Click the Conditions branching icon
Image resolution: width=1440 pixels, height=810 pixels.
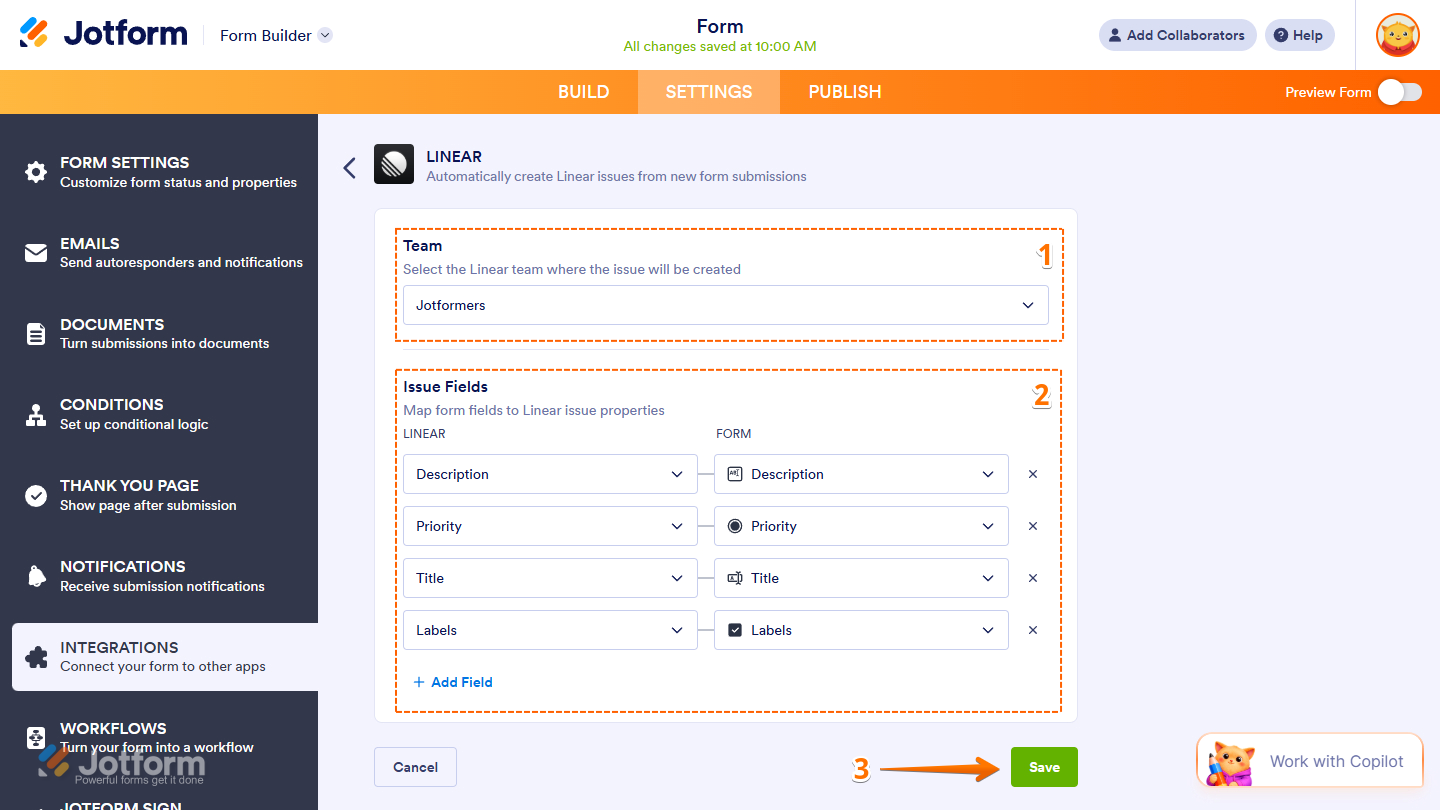(x=35, y=413)
